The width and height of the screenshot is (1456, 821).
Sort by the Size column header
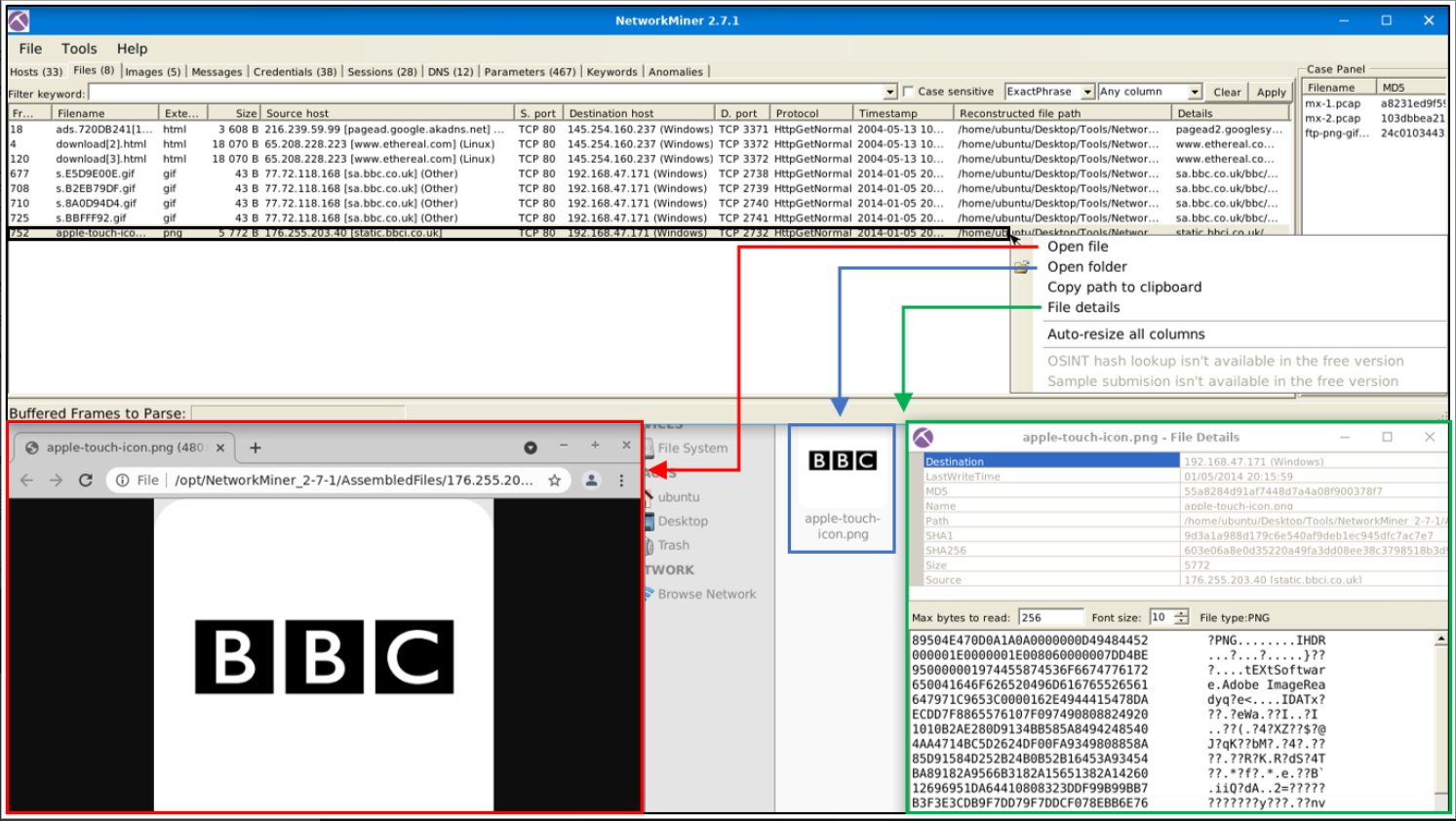[234, 114]
